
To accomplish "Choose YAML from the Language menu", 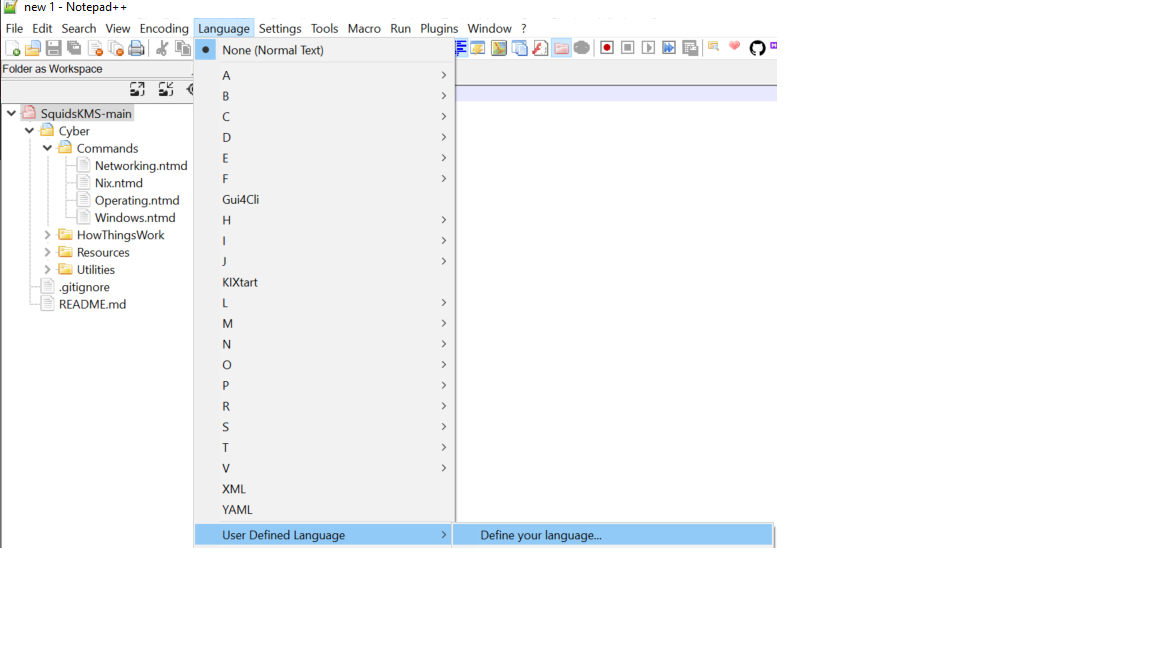I will pos(237,510).
